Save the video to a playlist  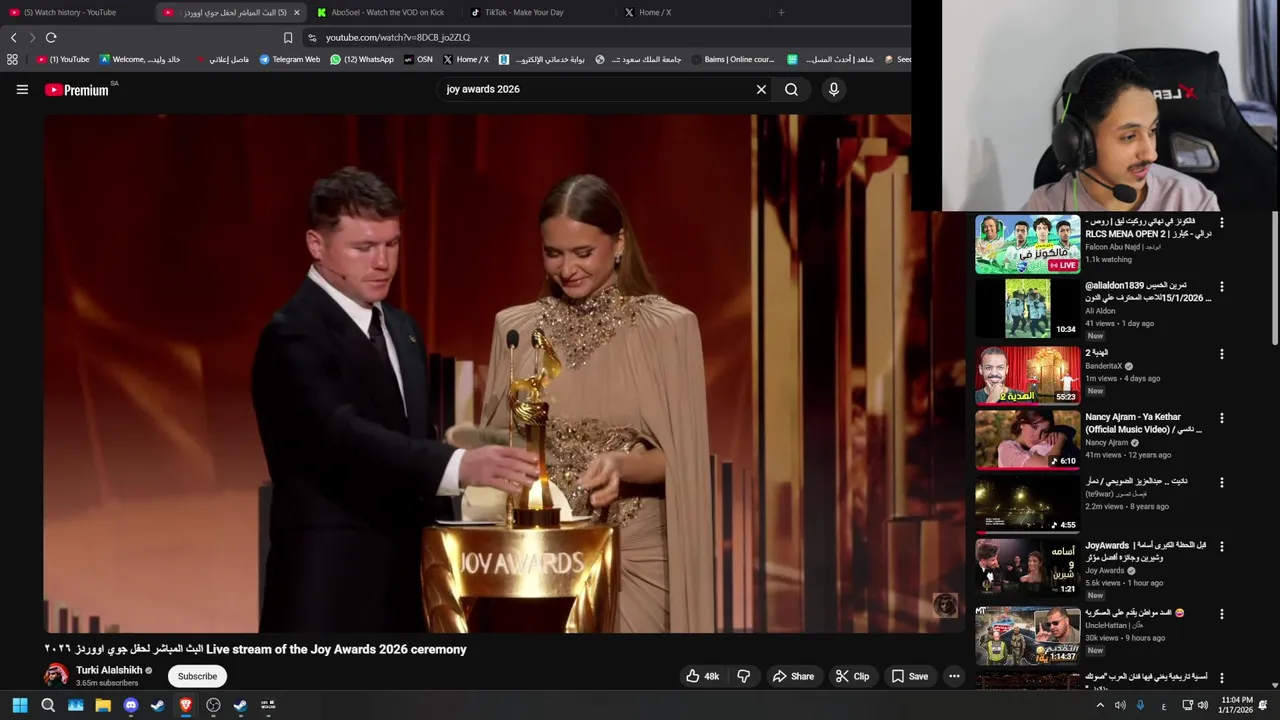click(x=910, y=676)
